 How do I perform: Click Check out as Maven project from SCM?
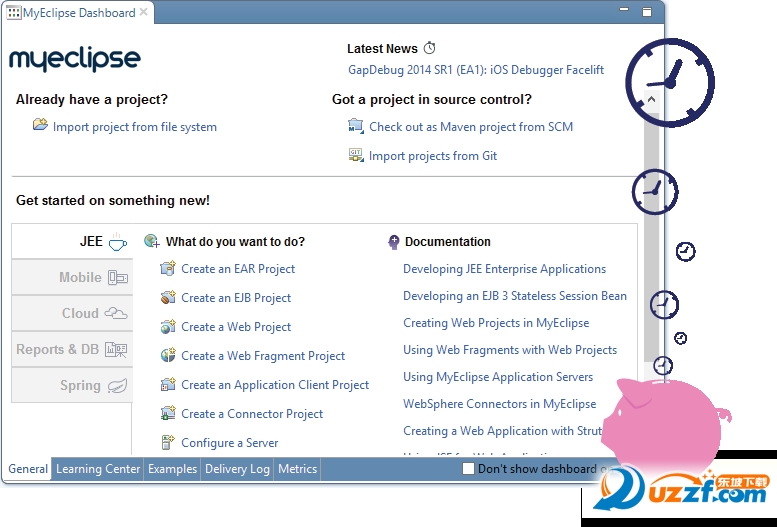pyautogui.click(x=471, y=127)
